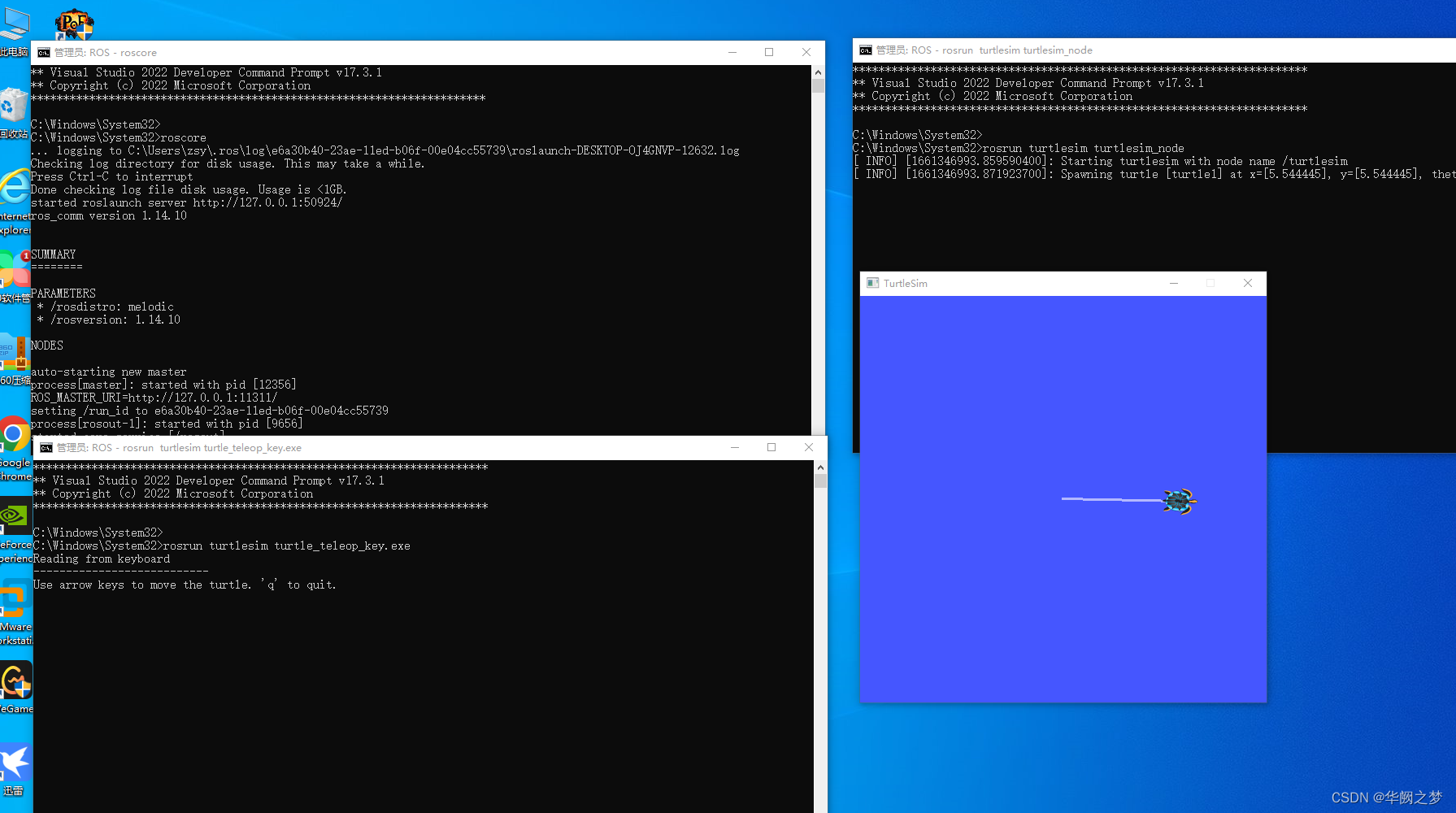Click the "Use arrow keys to move the turtle" line
The height and width of the screenshot is (813, 1456).
pyautogui.click(x=185, y=585)
